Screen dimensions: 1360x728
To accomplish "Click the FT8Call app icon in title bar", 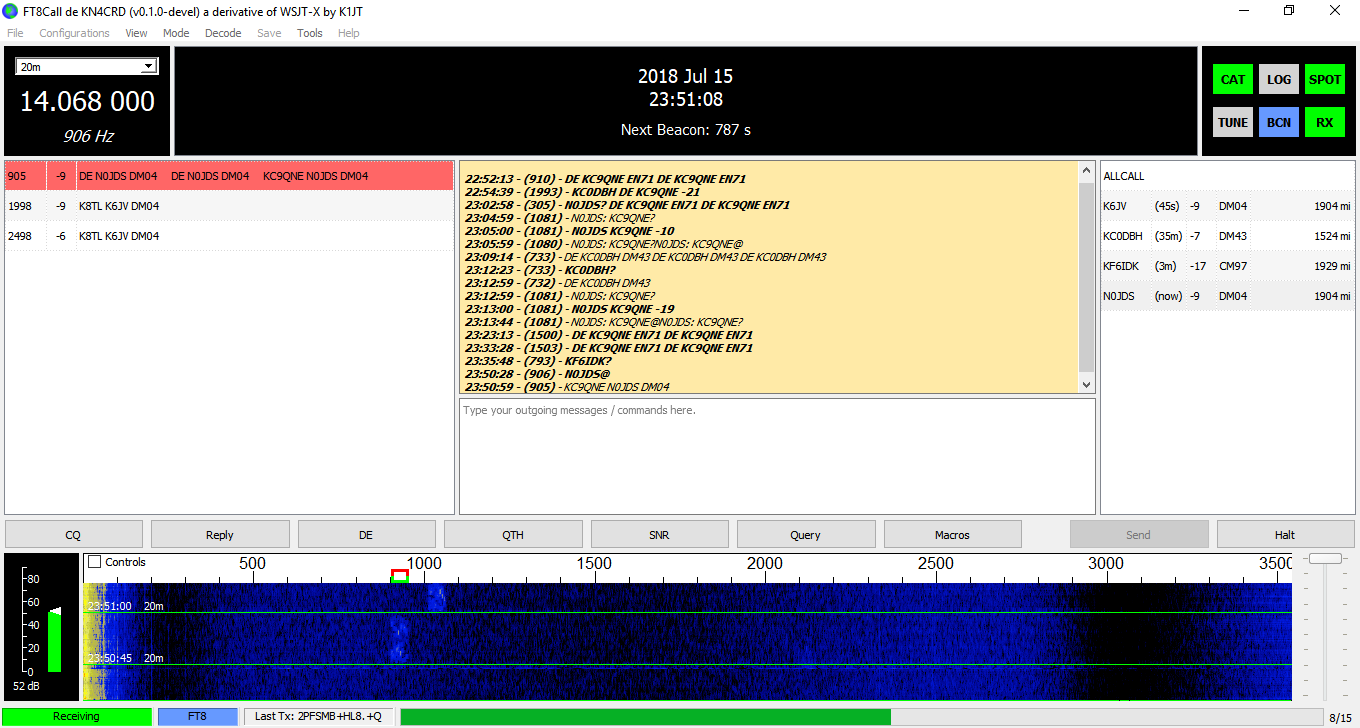I will [12, 10].
